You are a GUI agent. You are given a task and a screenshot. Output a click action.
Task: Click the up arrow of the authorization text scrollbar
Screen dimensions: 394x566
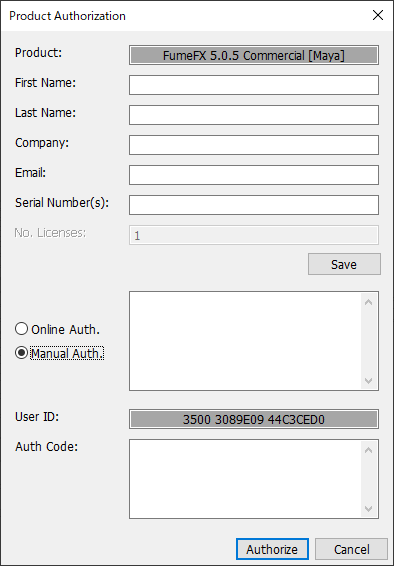(x=368, y=302)
